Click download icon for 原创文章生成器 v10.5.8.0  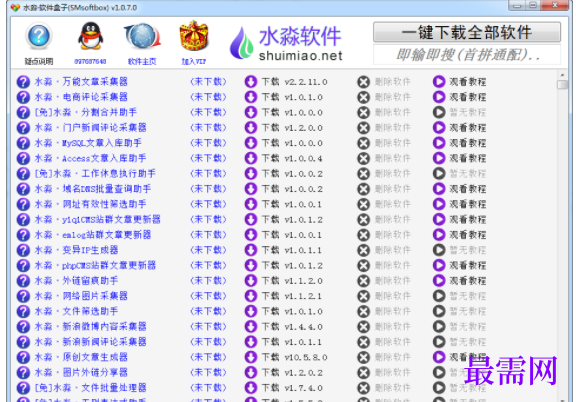coord(251,358)
